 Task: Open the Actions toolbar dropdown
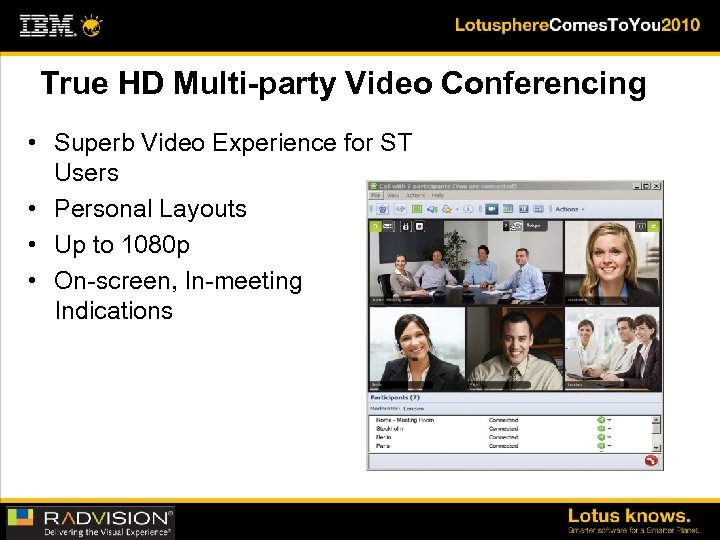click(570, 209)
